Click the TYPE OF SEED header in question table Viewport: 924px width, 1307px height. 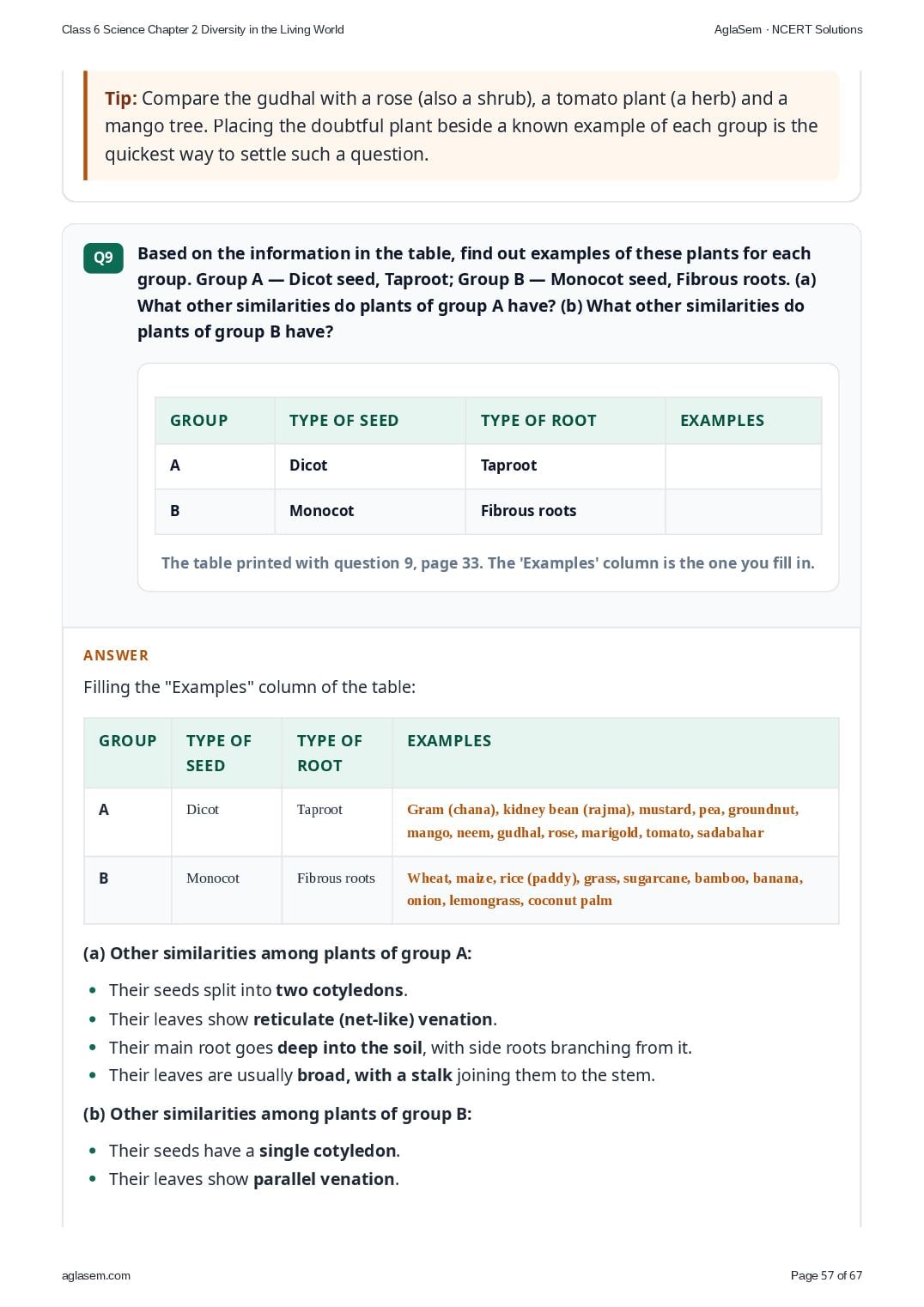370,421
